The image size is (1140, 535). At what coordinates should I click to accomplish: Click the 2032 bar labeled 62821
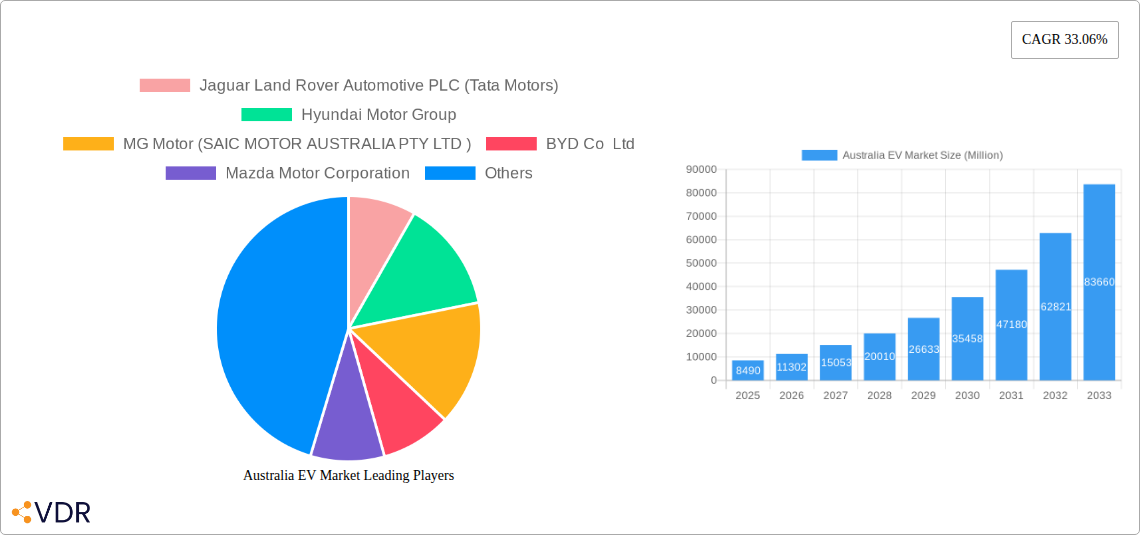pos(1056,307)
